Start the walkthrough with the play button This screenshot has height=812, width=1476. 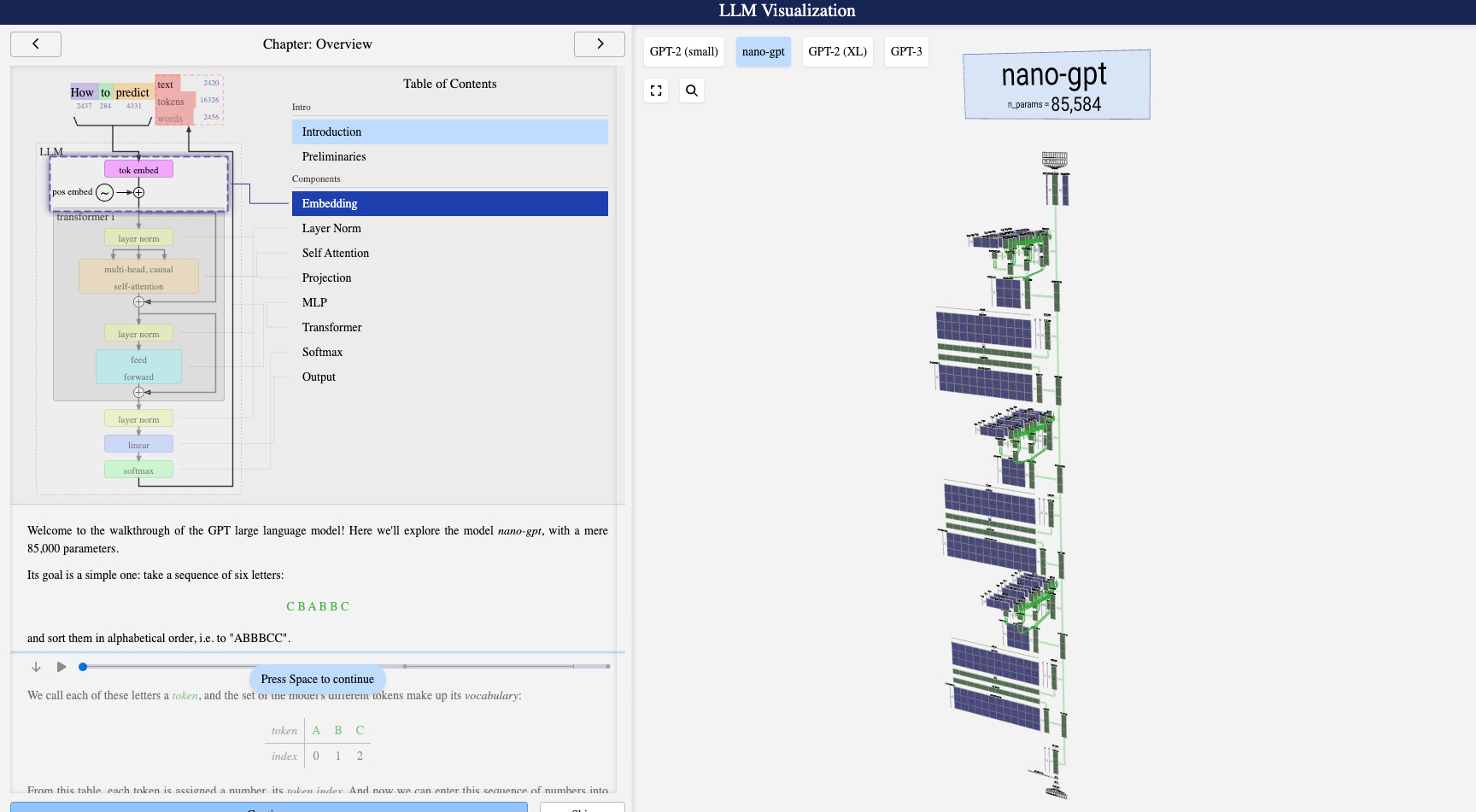point(61,667)
